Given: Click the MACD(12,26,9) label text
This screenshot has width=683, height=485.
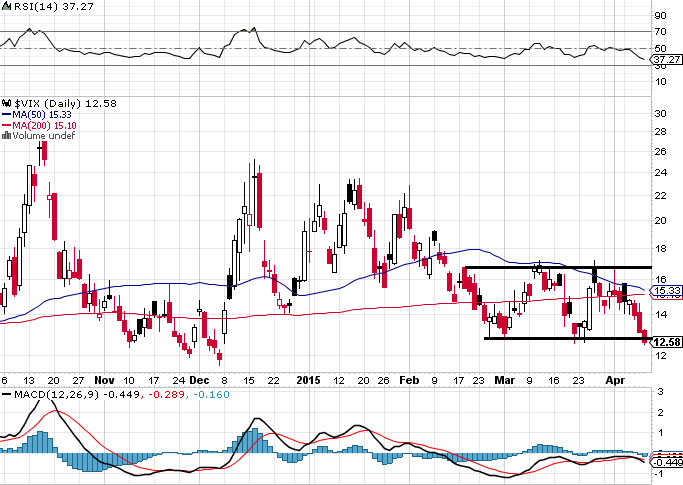Looking at the screenshot, I should tap(57, 394).
